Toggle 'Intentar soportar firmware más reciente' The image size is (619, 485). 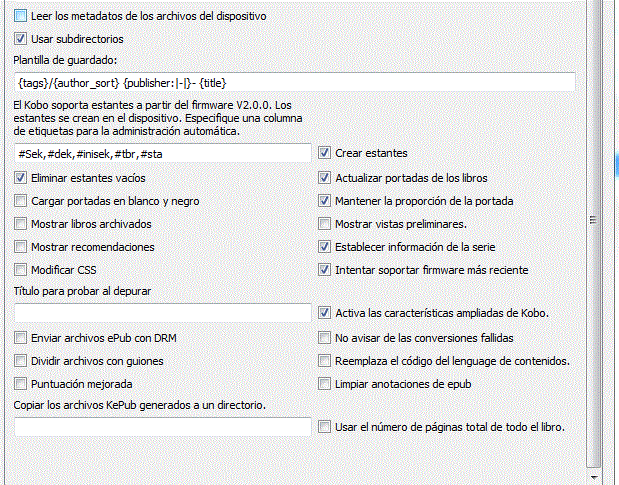click(325, 269)
